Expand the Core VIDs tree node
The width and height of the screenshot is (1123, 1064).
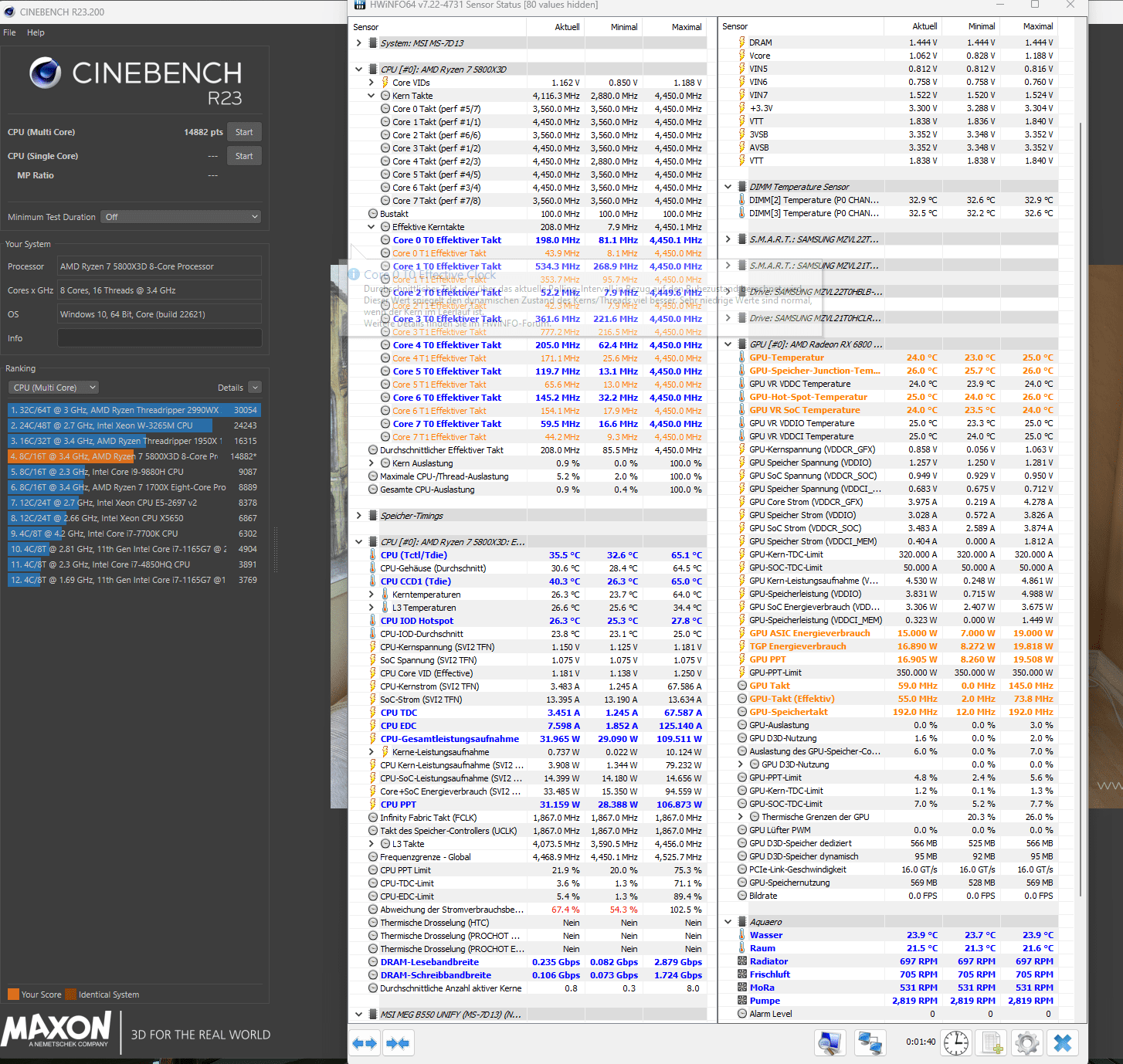[372, 83]
